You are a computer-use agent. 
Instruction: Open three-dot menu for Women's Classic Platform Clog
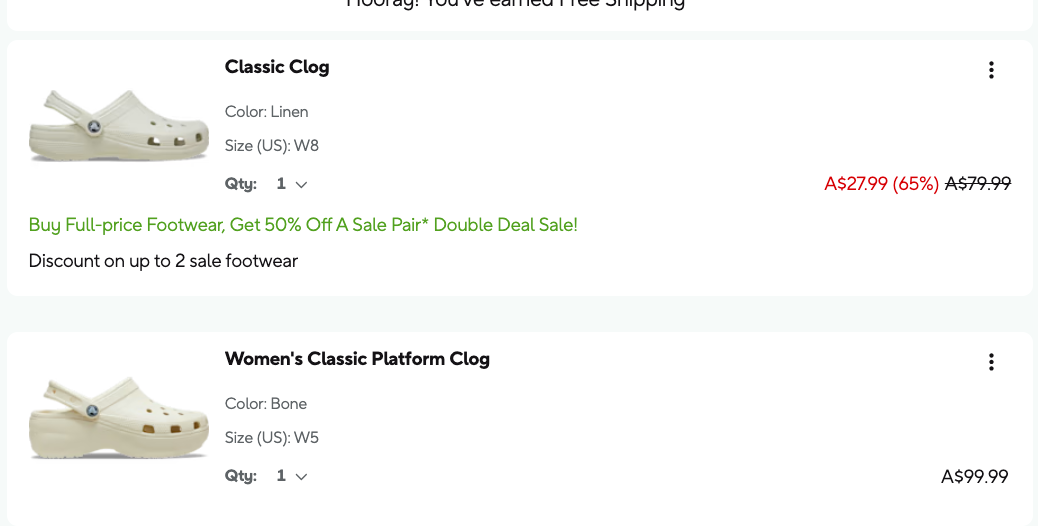[x=991, y=362]
